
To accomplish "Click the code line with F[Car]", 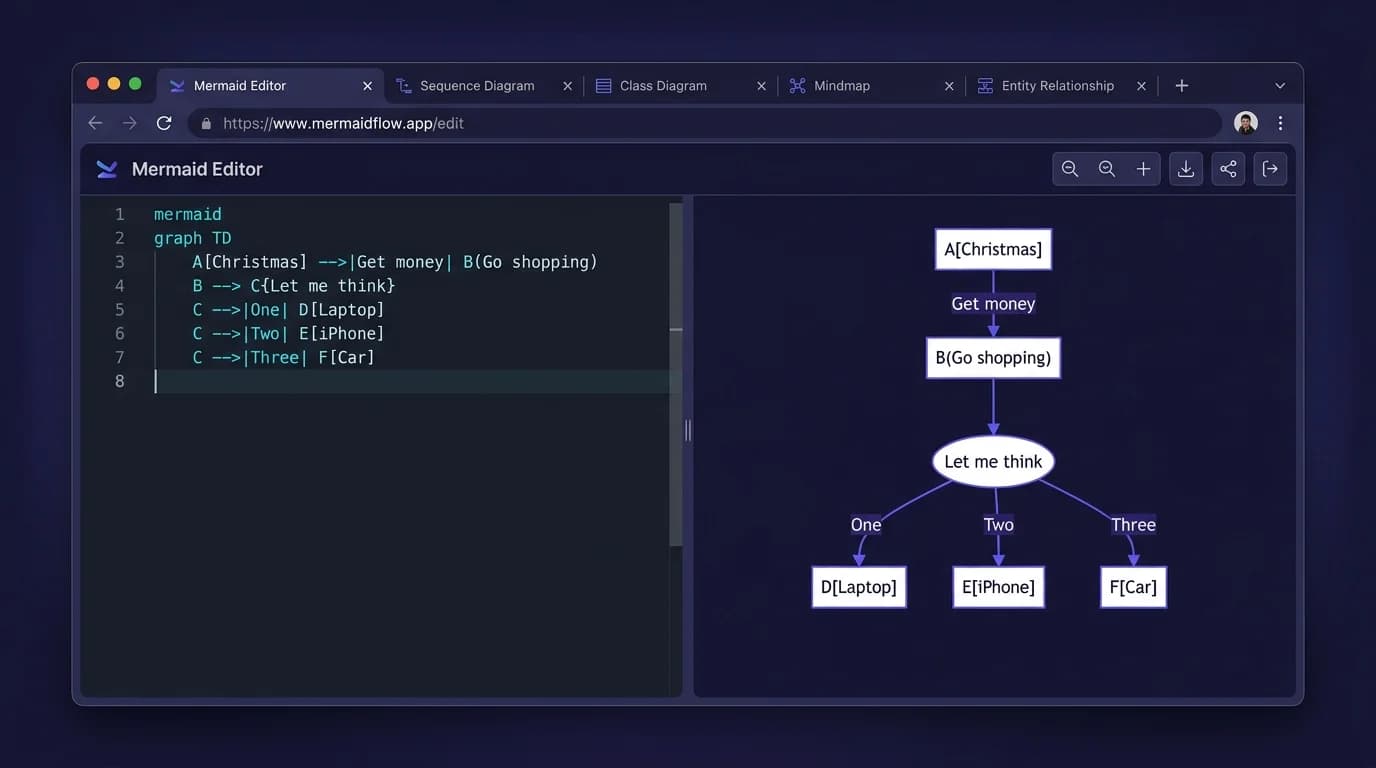I will tap(283, 358).
